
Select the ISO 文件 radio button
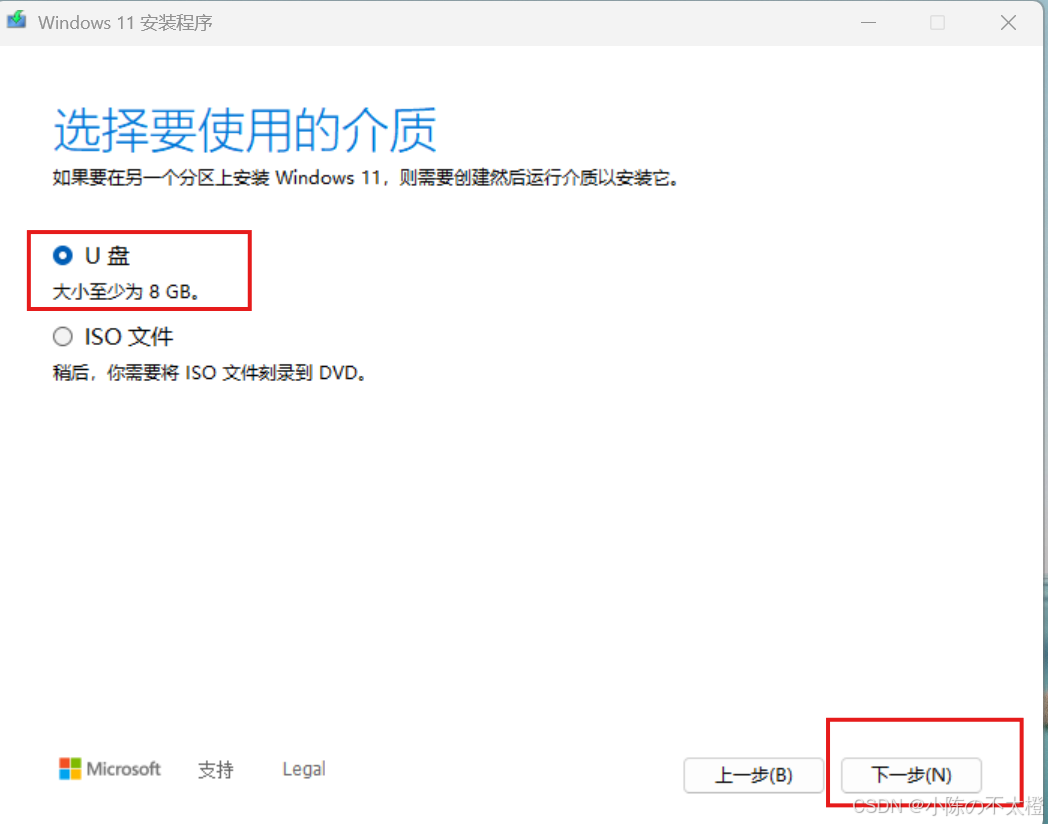63,336
